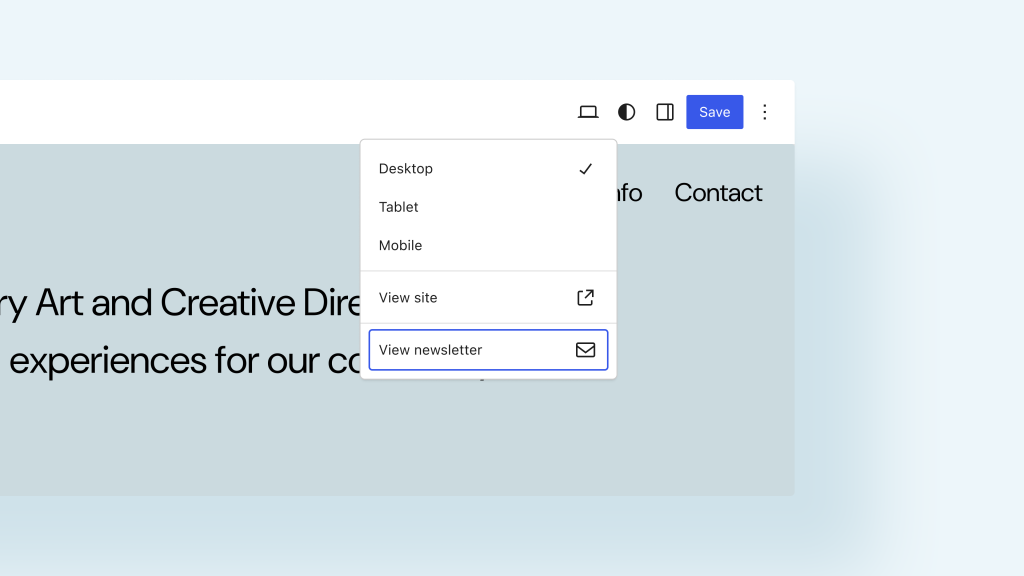Viewport: 1024px width, 576px height.
Task: Click the external-link icon beside View site
Action: (584, 297)
